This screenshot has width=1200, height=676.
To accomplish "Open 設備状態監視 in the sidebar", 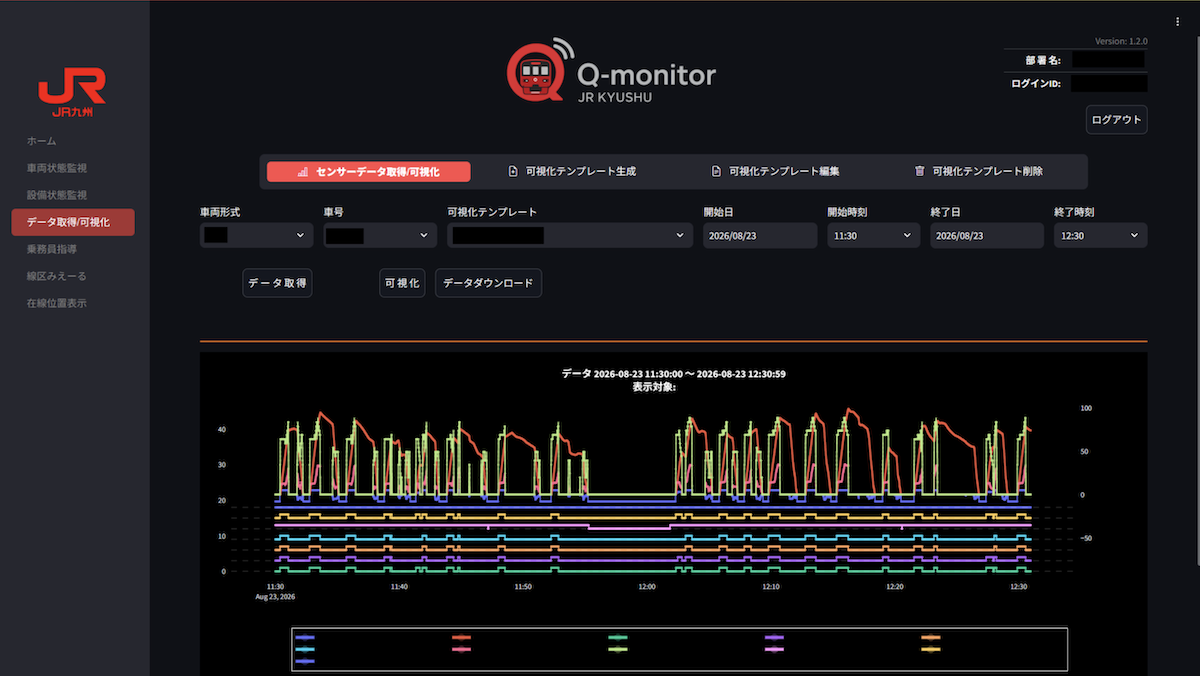I will 57,195.
